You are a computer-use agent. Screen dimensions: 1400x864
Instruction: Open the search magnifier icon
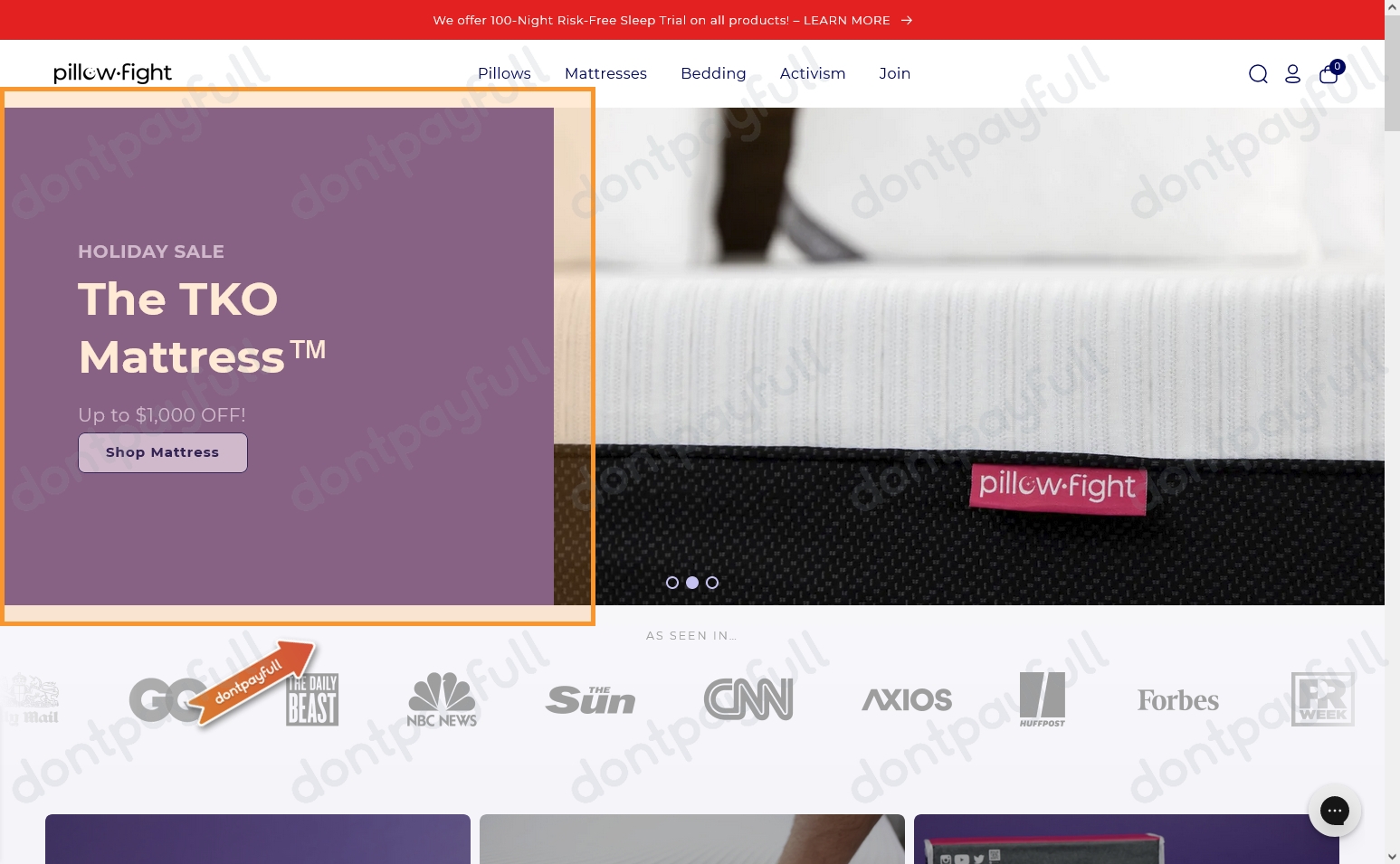1258,73
